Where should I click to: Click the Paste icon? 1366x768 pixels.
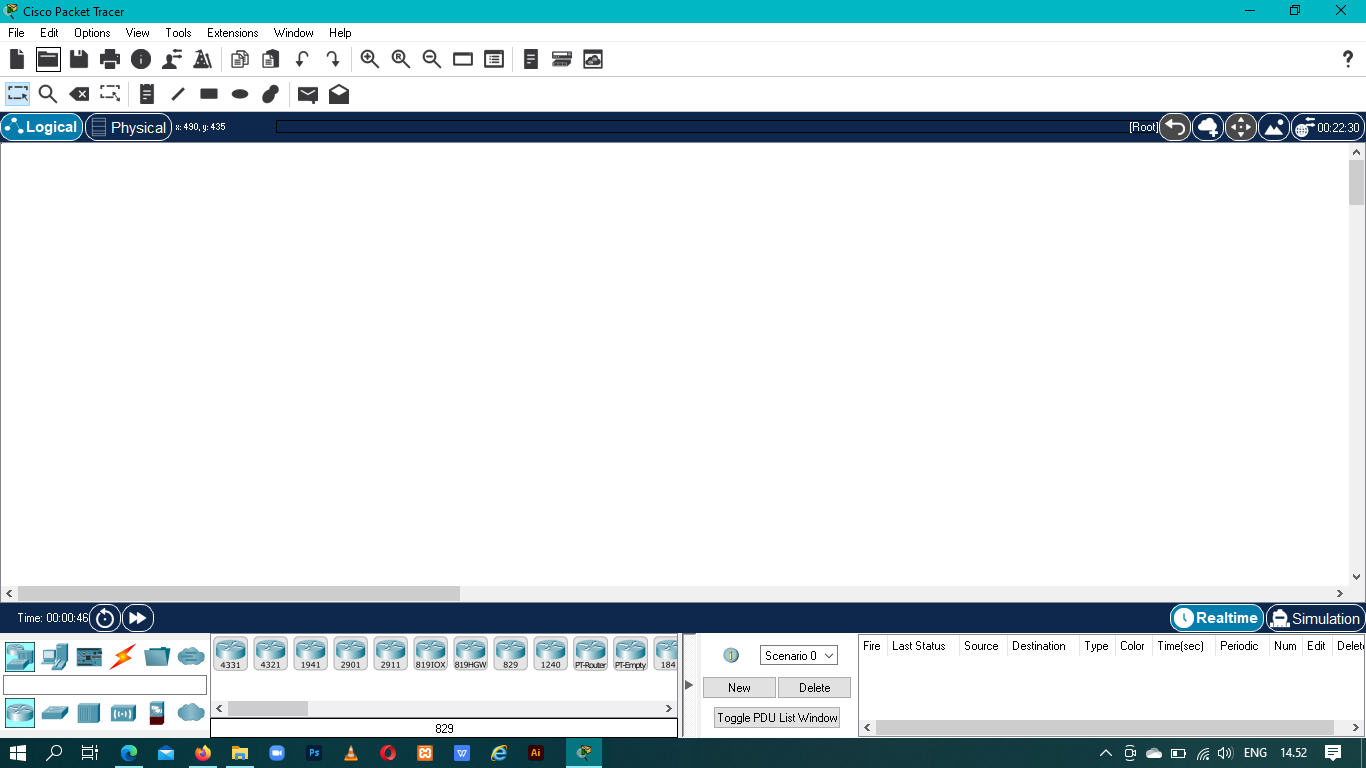click(271, 59)
